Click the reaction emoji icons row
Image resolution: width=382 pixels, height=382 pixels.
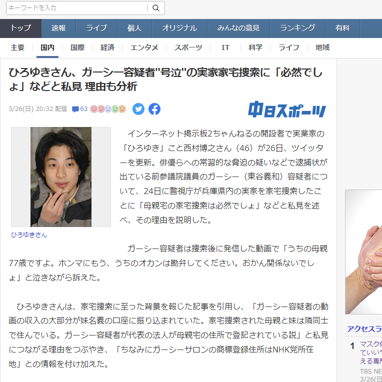click(x=108, y=109)
